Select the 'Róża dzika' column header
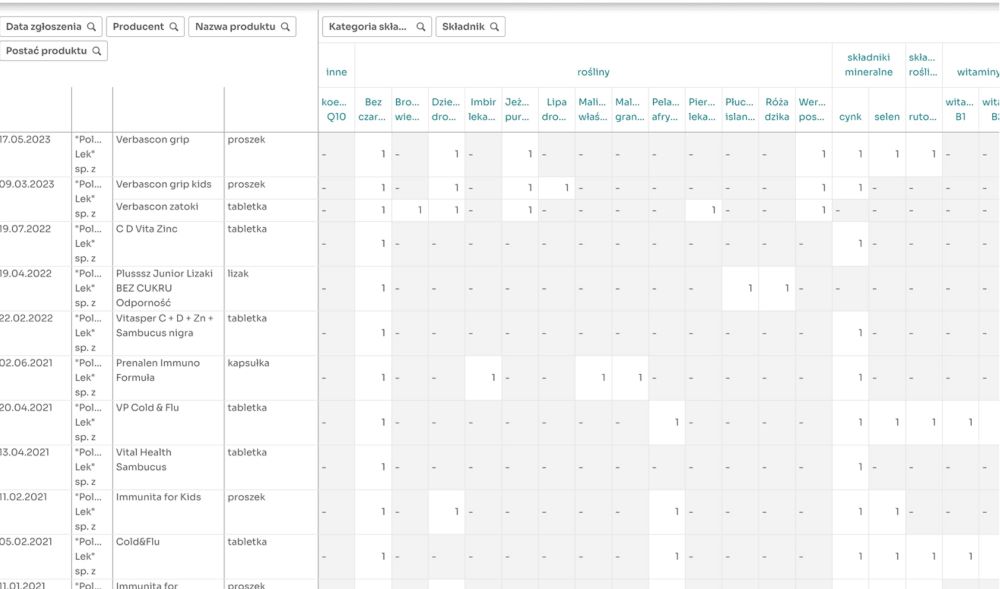The height and width of the screenshot is (589, 1000). 776,109
